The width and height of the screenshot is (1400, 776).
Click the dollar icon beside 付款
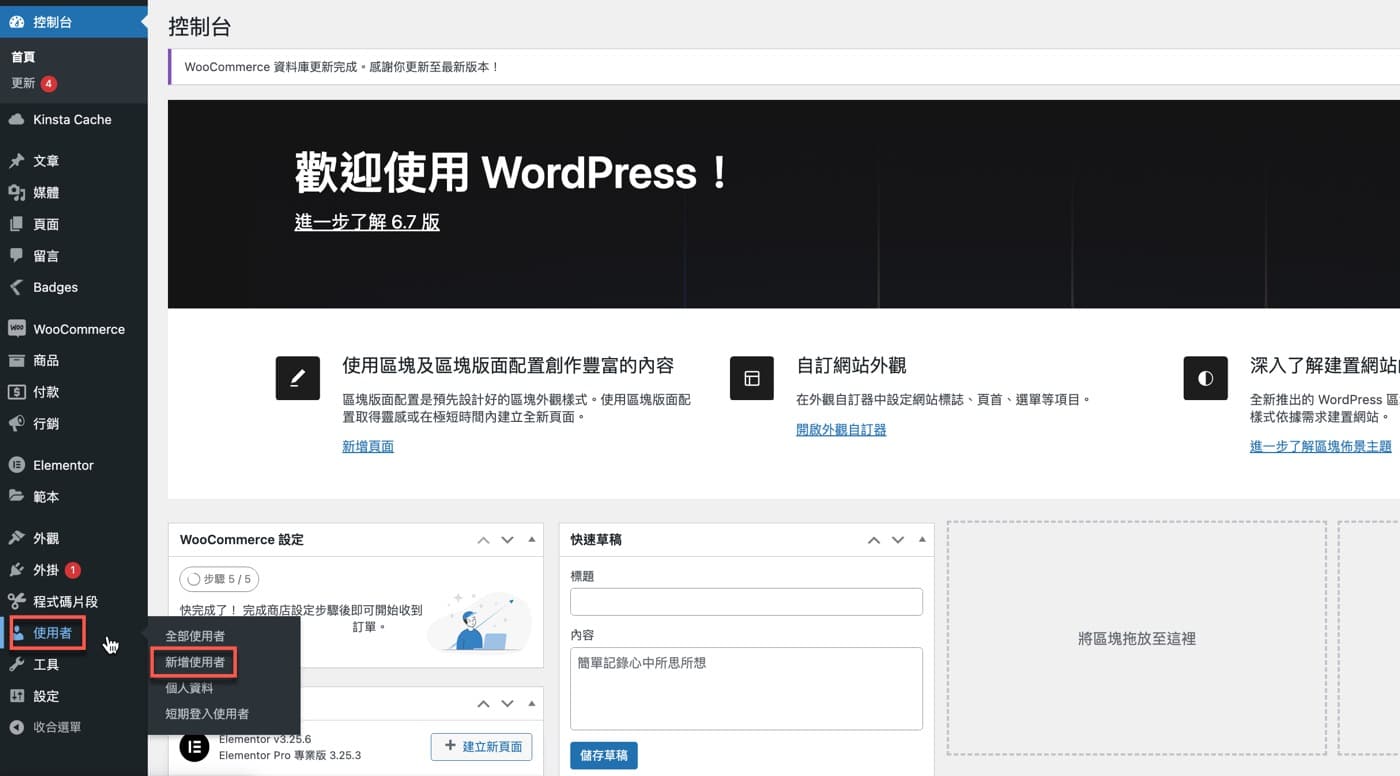point(16,392)
